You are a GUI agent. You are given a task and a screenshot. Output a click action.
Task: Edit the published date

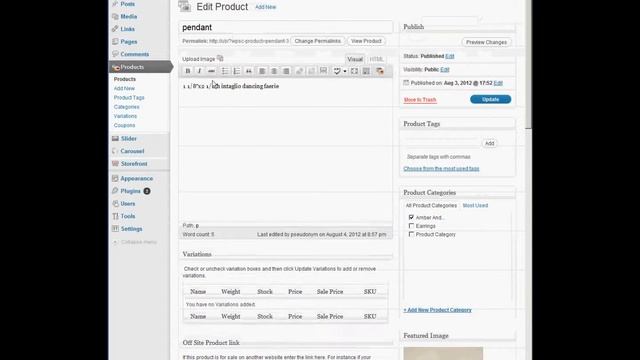pyautogui.click(x=498, y=83)
